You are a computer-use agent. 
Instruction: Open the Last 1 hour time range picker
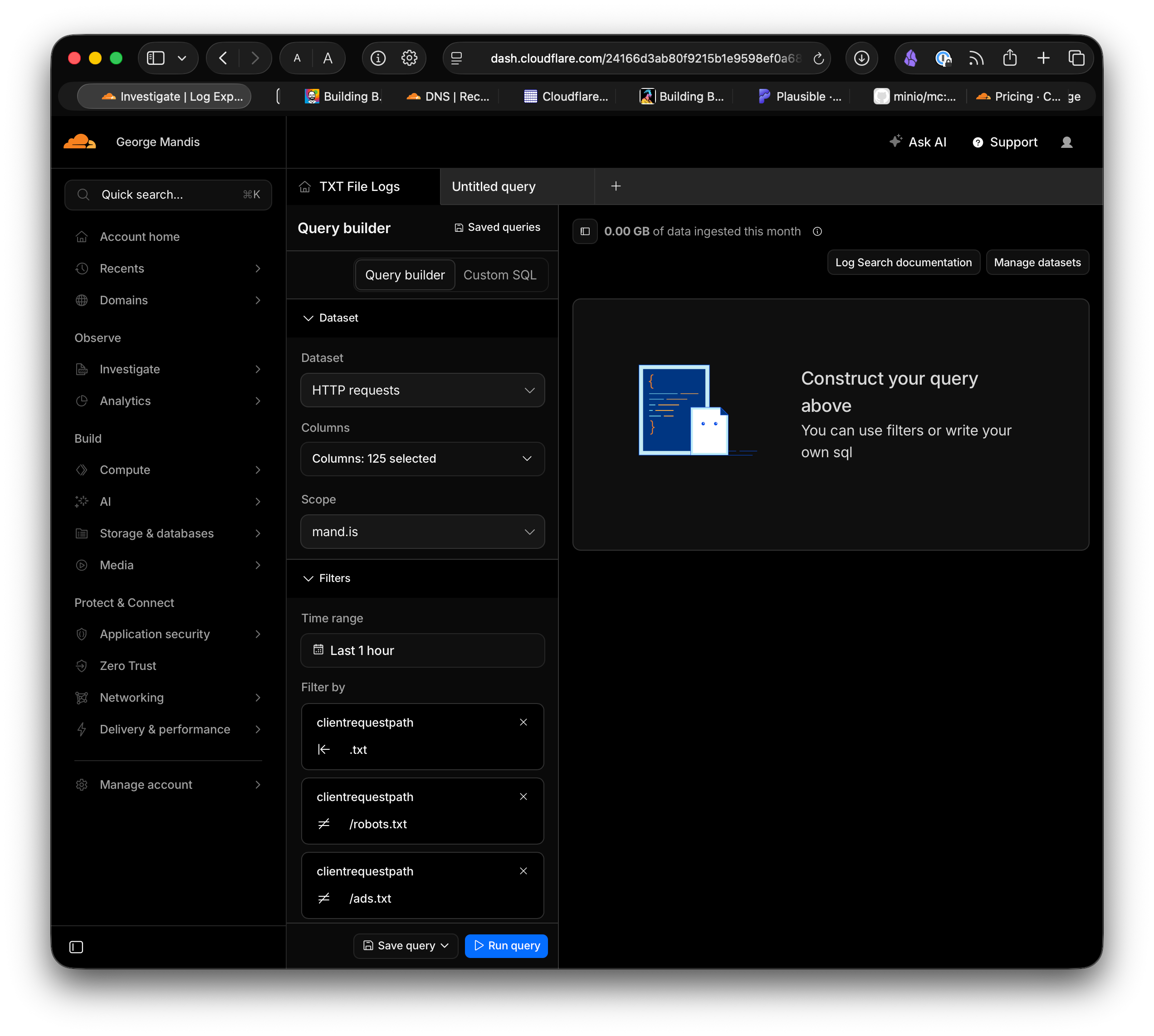422,650
